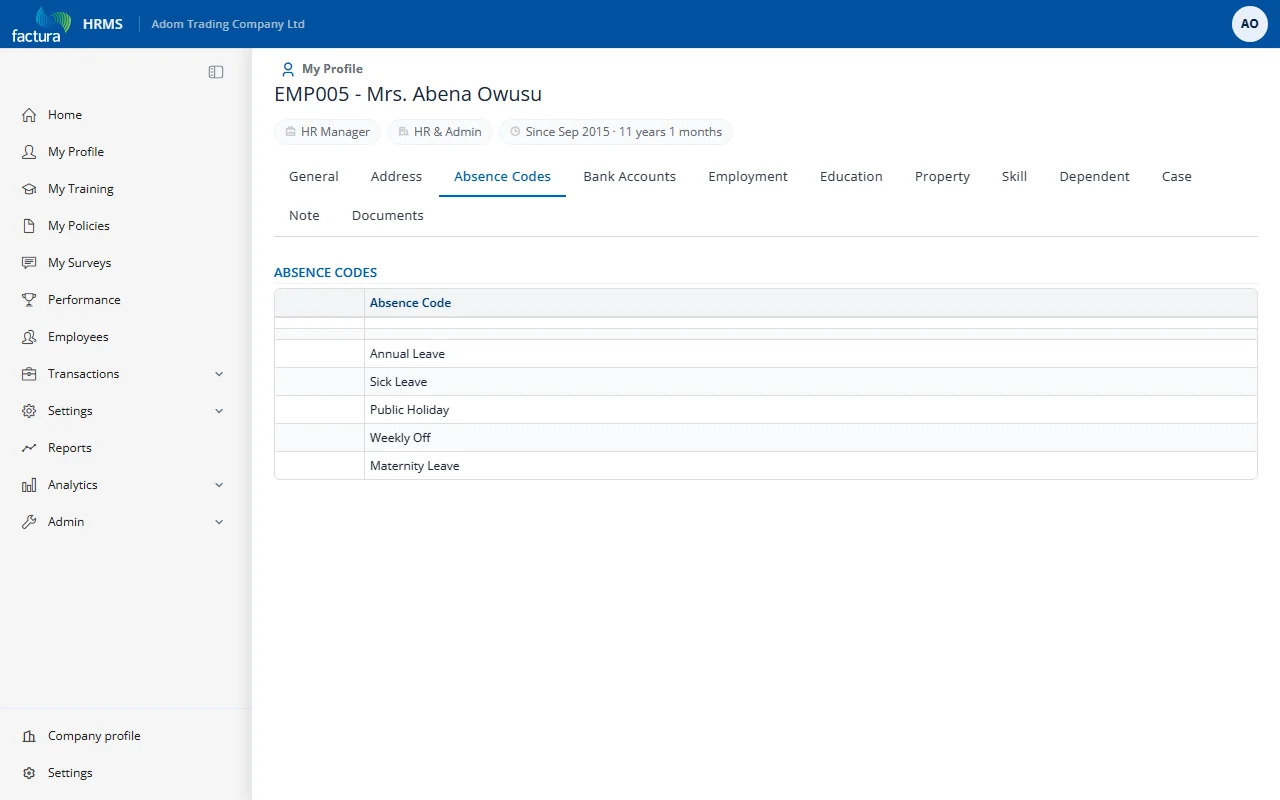View the Dependent tab

click(1095, 177)
